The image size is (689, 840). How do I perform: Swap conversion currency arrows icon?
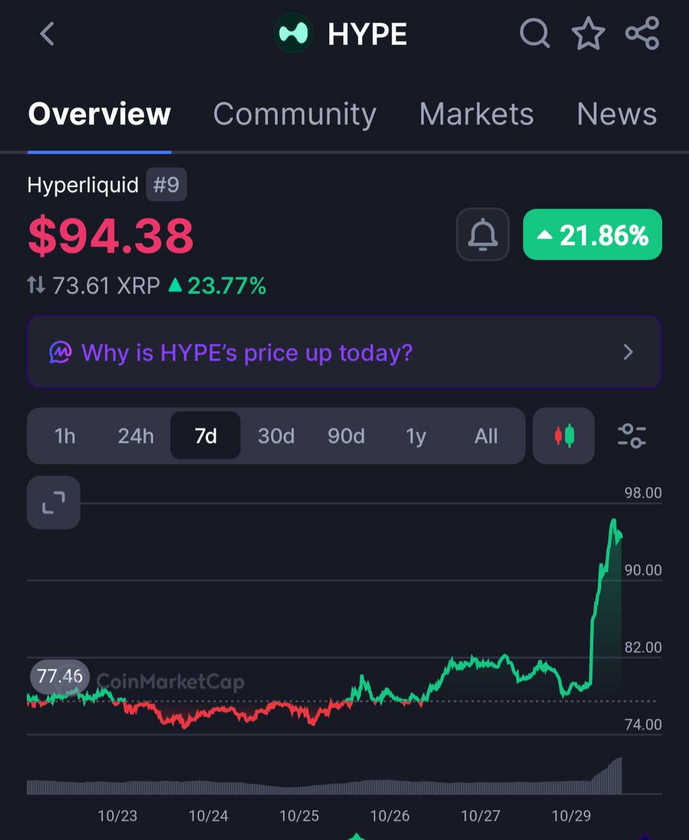[36, 285]
